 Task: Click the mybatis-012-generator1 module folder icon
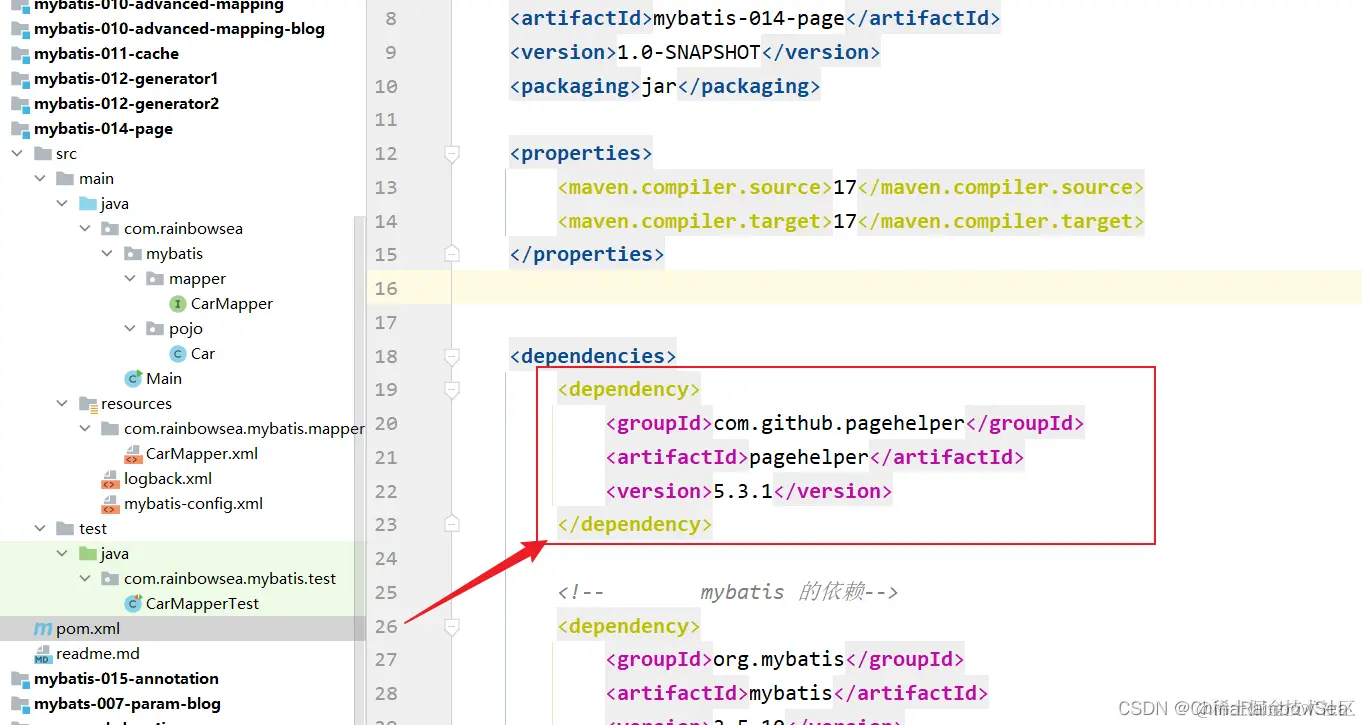[x=19, y=79]
